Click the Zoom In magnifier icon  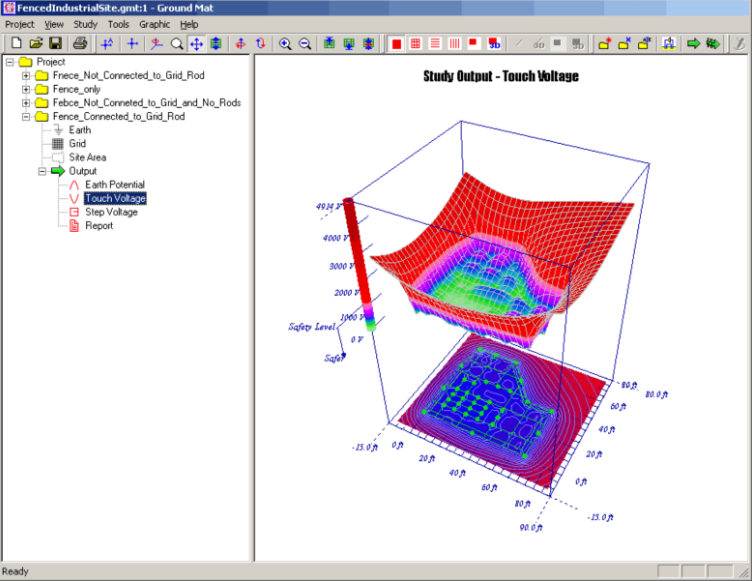click(x=285, y=44)
